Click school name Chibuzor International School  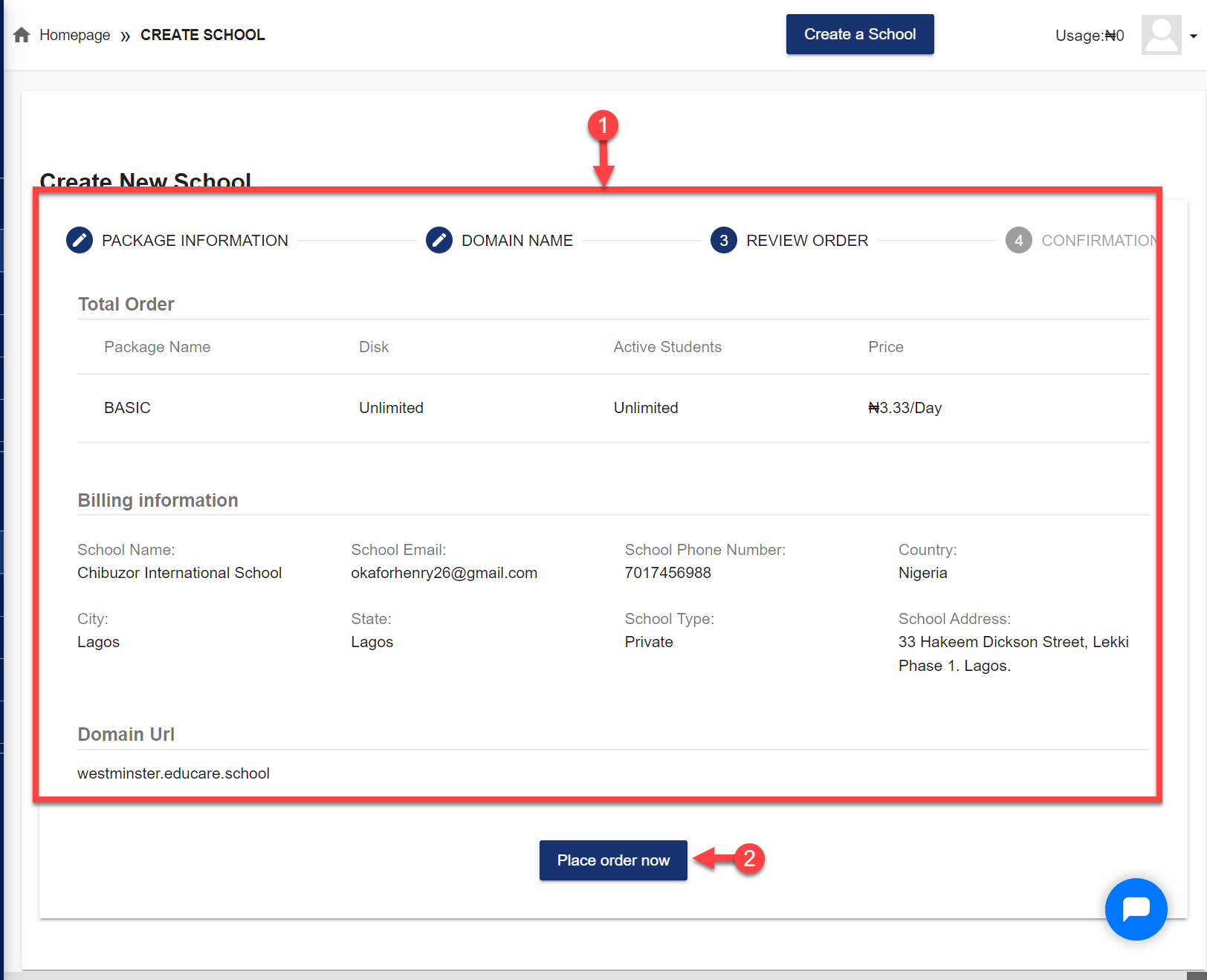pyautogui.click(x=179, y=573)
